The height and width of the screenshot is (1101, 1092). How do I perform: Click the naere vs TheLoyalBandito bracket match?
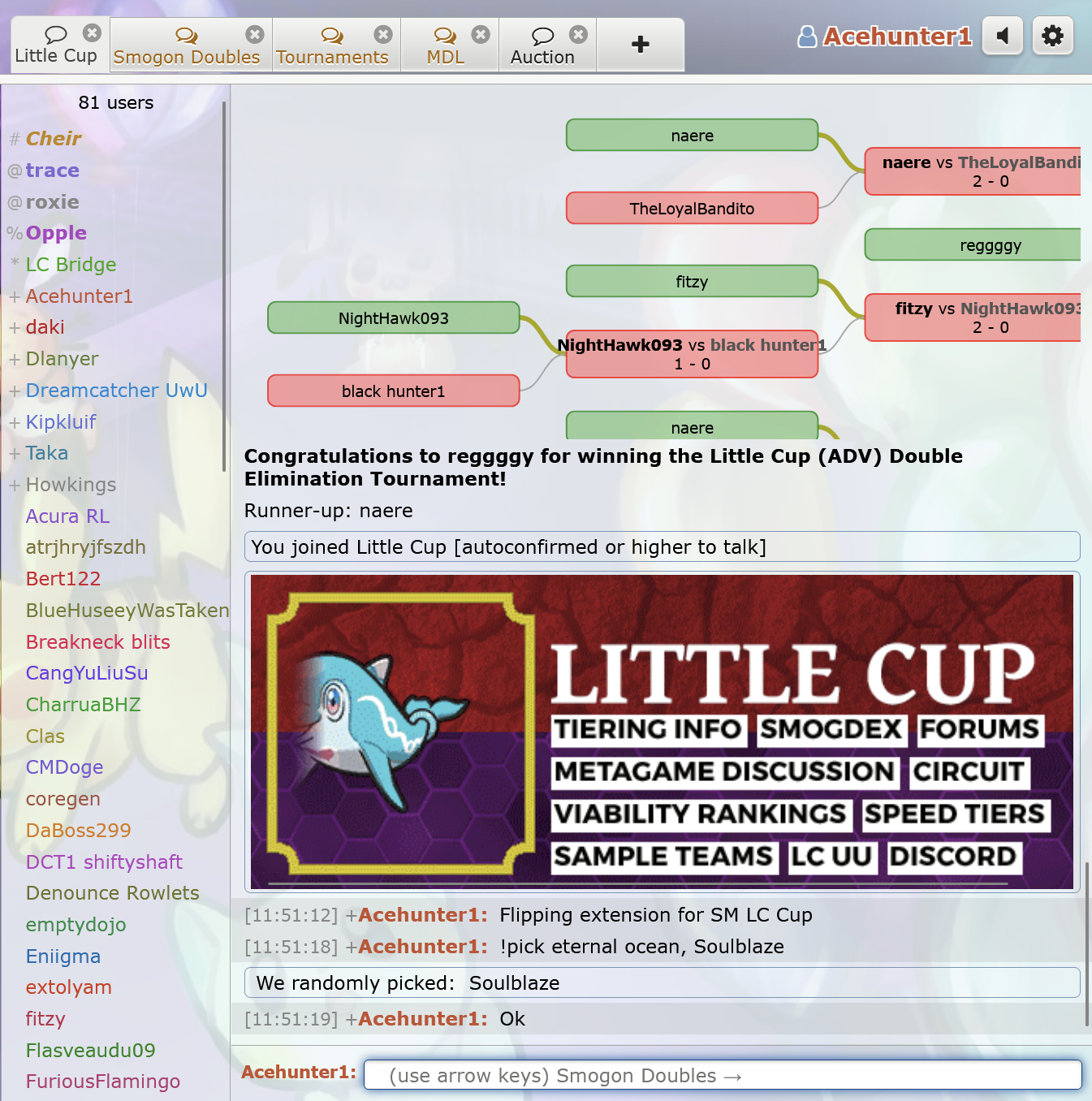[973, 171]
